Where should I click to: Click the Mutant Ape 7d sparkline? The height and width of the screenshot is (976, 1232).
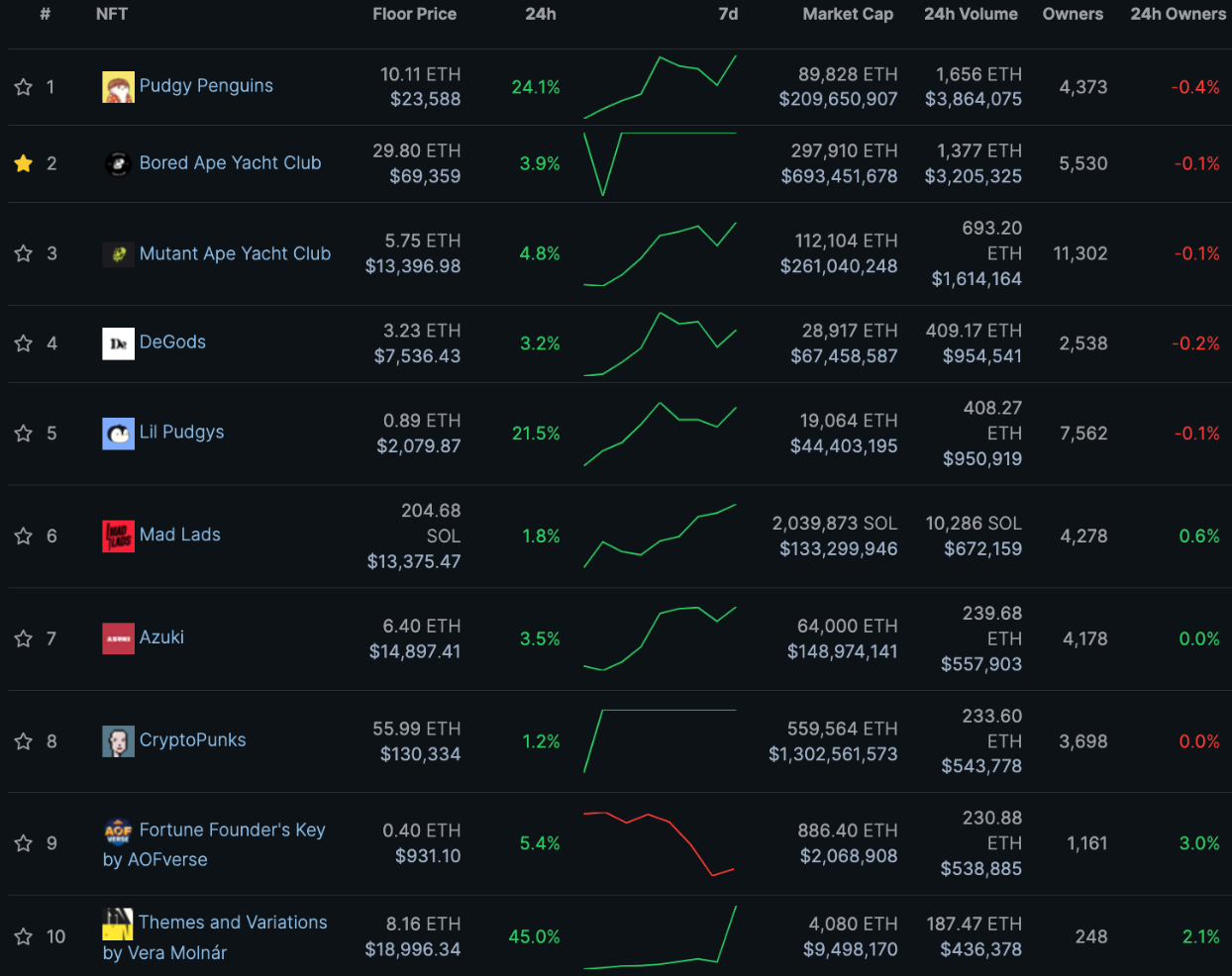(660, 254)
